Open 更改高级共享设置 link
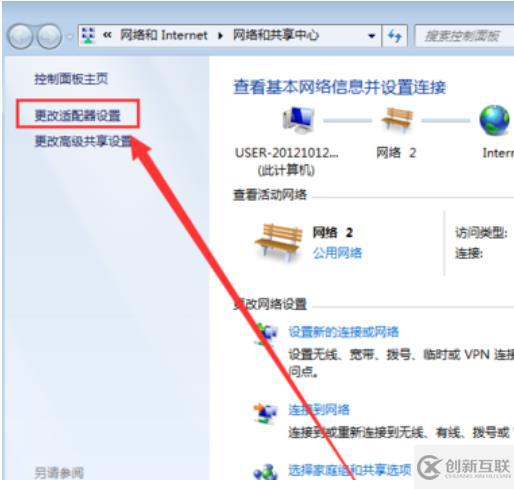This screenshot has height=489, width=514. tap(83, 141)
